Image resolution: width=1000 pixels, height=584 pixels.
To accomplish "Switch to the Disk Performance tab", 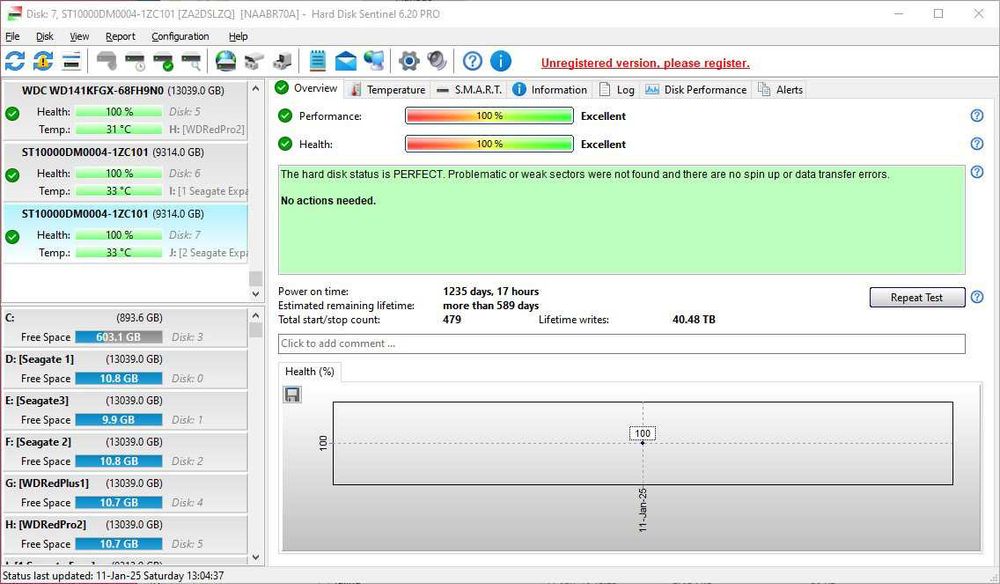I will point(696,90).
